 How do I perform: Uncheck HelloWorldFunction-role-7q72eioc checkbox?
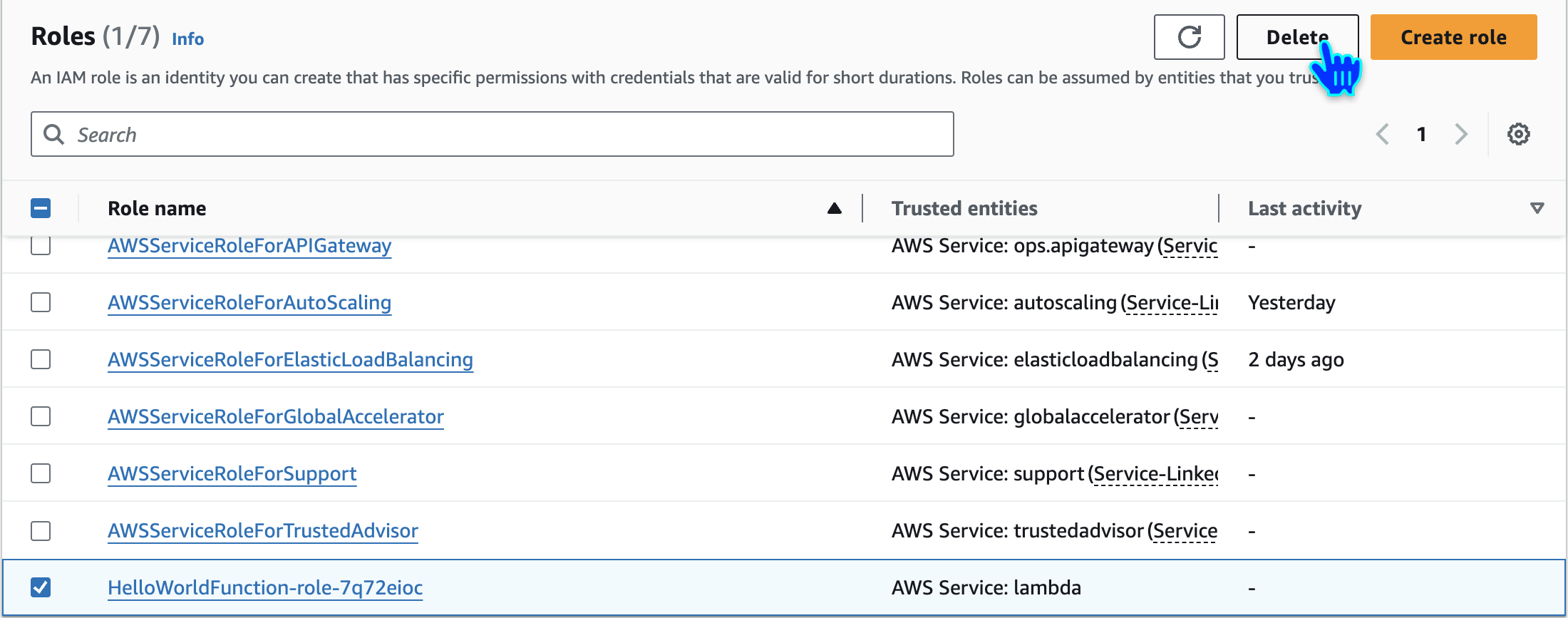(x=41, y=587)
